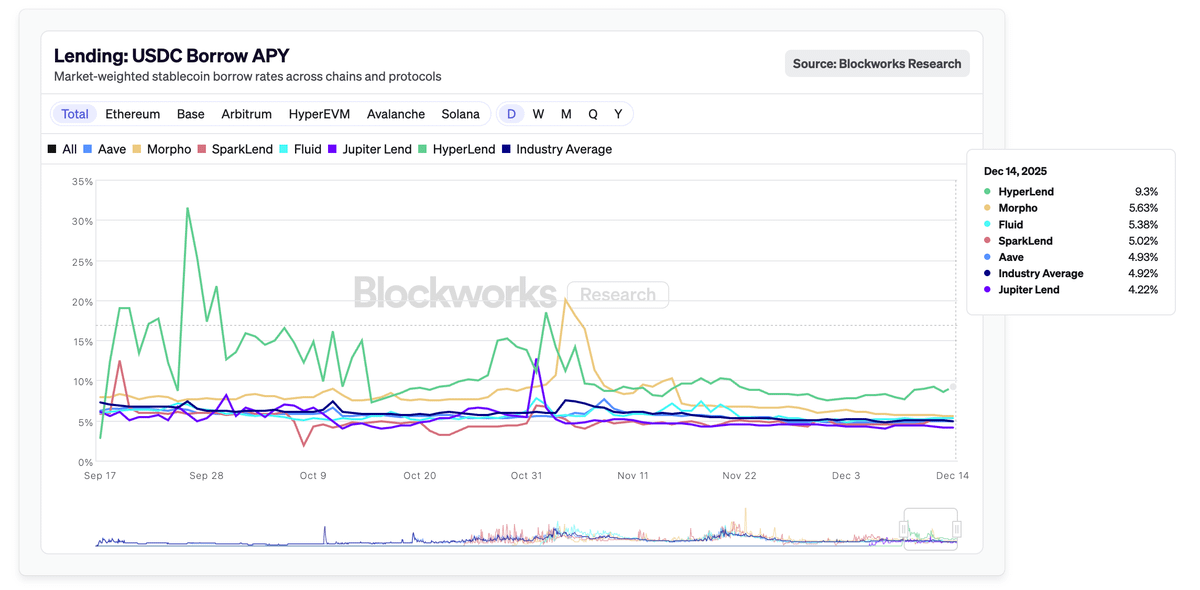Click the 20% y-axis label

pos(83,302)
